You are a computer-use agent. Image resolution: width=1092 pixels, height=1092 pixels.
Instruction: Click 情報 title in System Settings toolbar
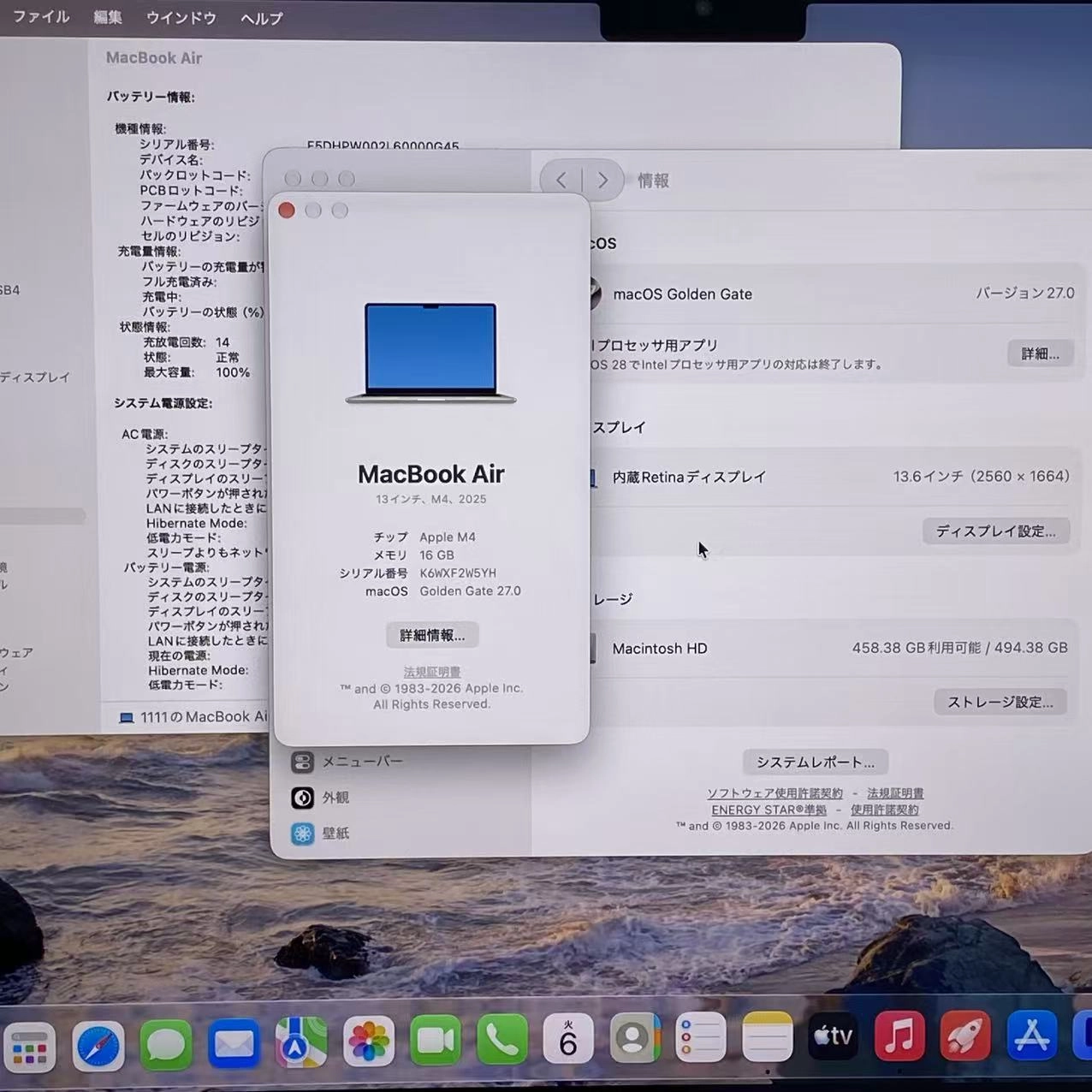653,181
